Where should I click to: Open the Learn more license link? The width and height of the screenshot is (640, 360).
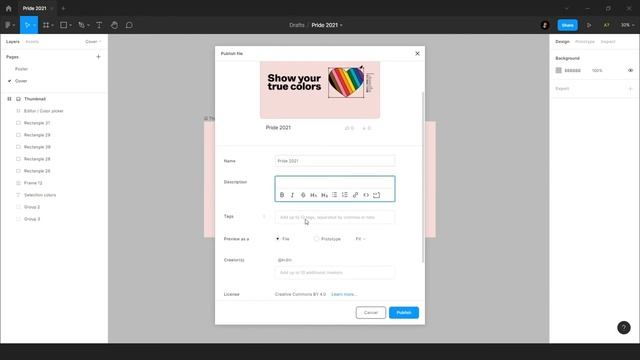pyautogui.click(x=344, y=294)
